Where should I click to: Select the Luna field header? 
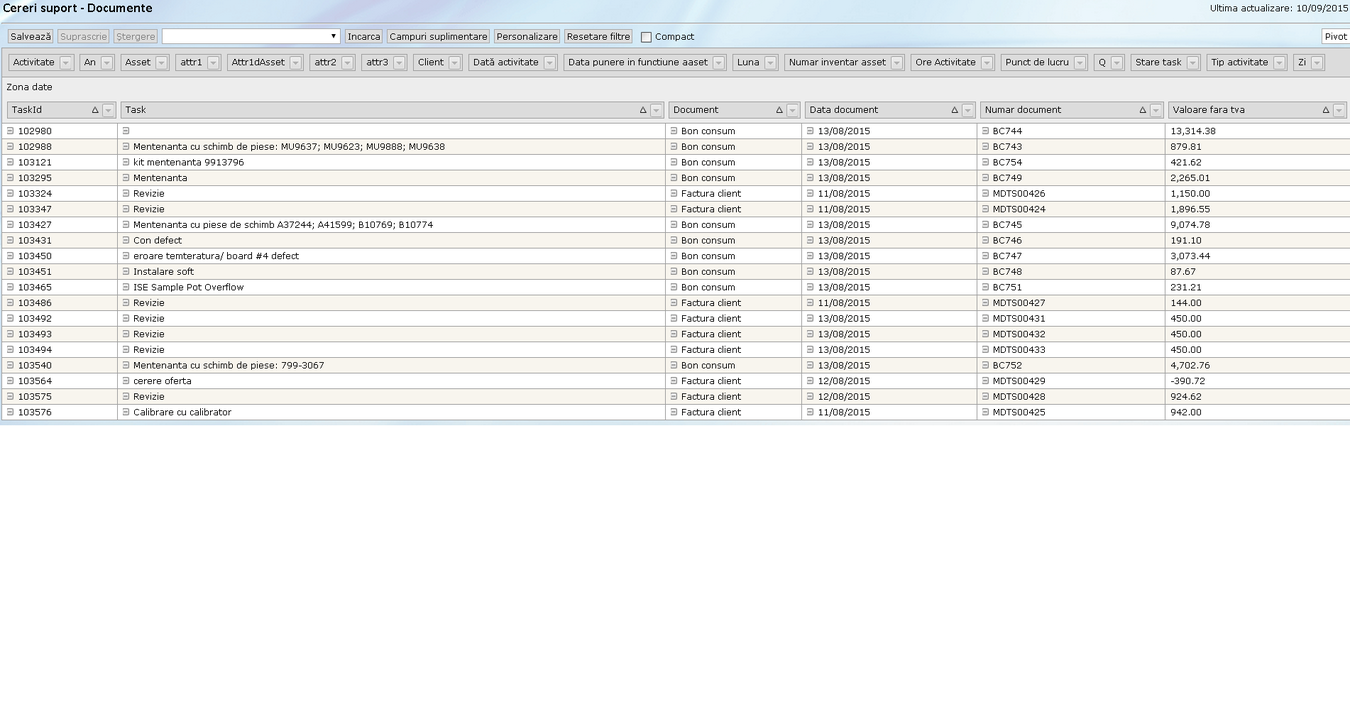coord(748,62)
